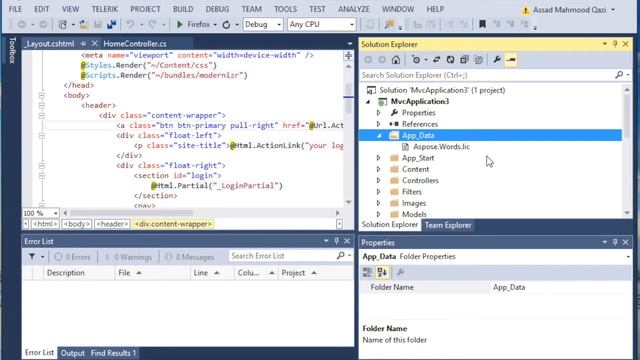Open the Toolbox side panel
This screenshot has height=360, width=640.
pyautogui.click(x=12, y=50)
